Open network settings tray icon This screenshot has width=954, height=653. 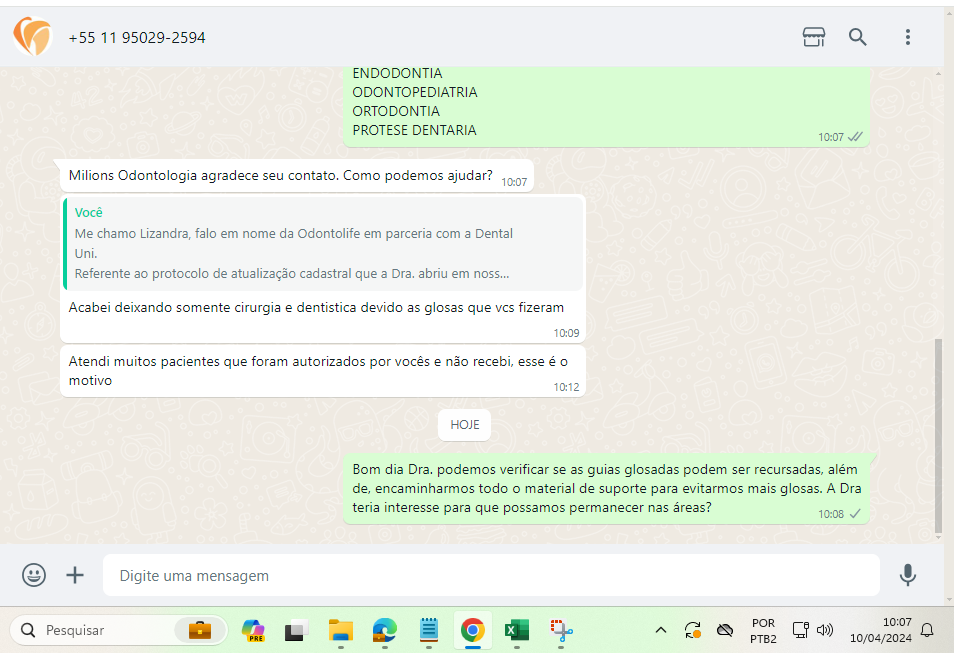point(800,630)
